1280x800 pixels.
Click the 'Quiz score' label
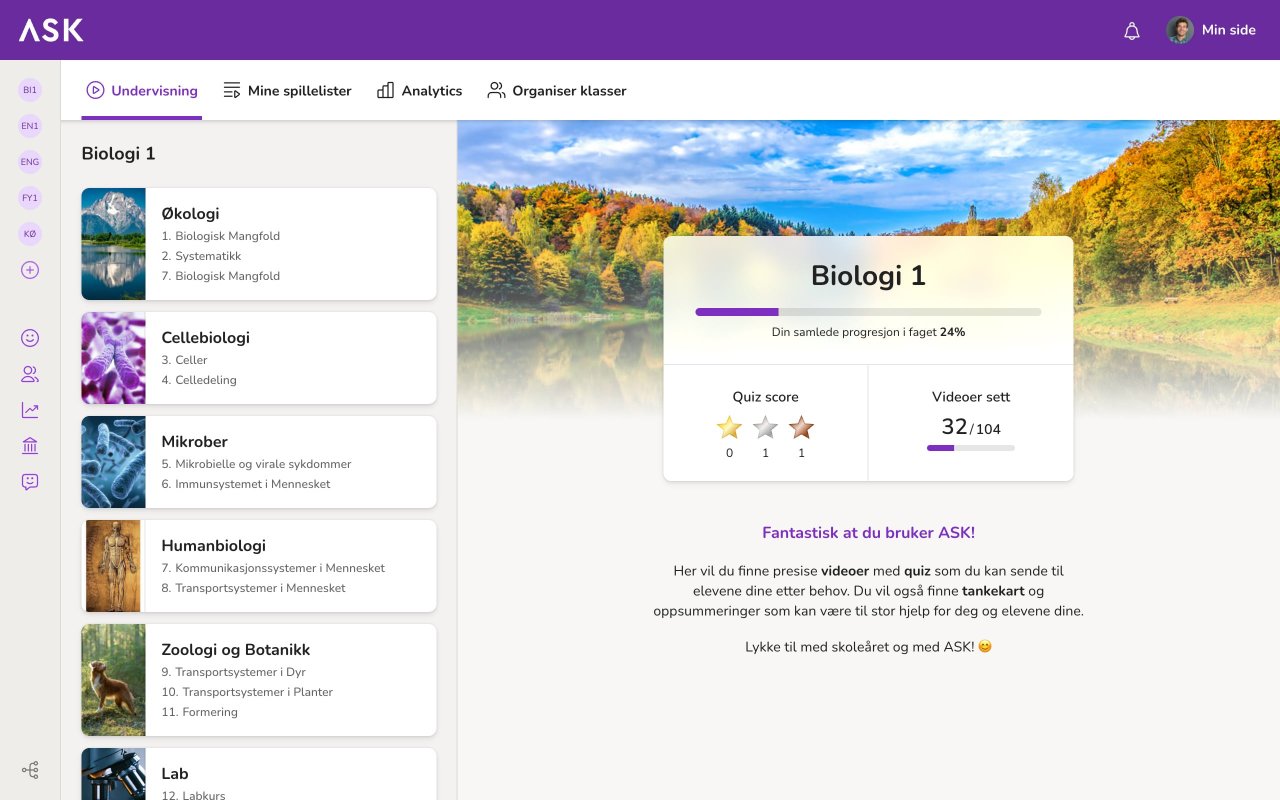765,397
